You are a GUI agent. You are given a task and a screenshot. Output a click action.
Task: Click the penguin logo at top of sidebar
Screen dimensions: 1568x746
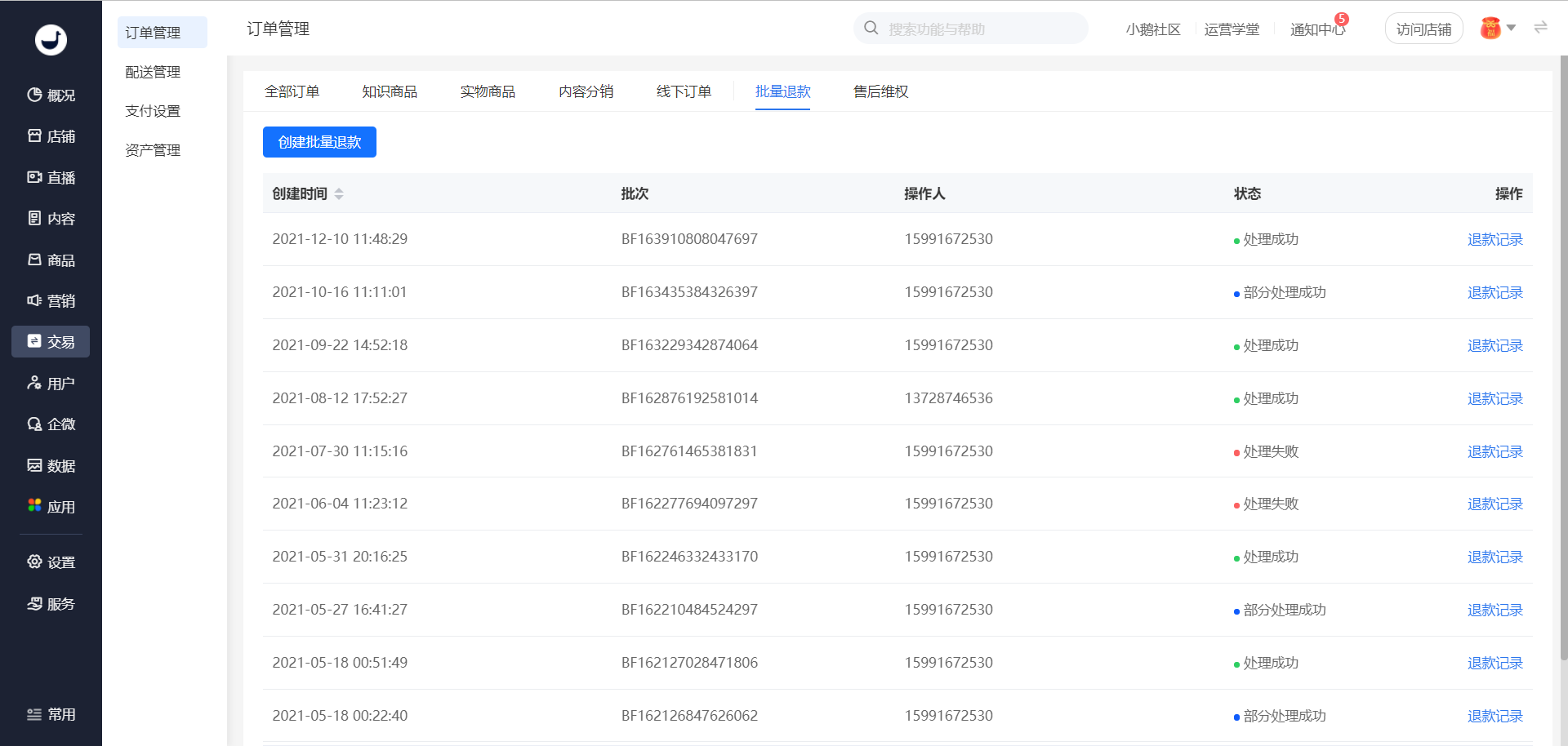pos(51,39)
